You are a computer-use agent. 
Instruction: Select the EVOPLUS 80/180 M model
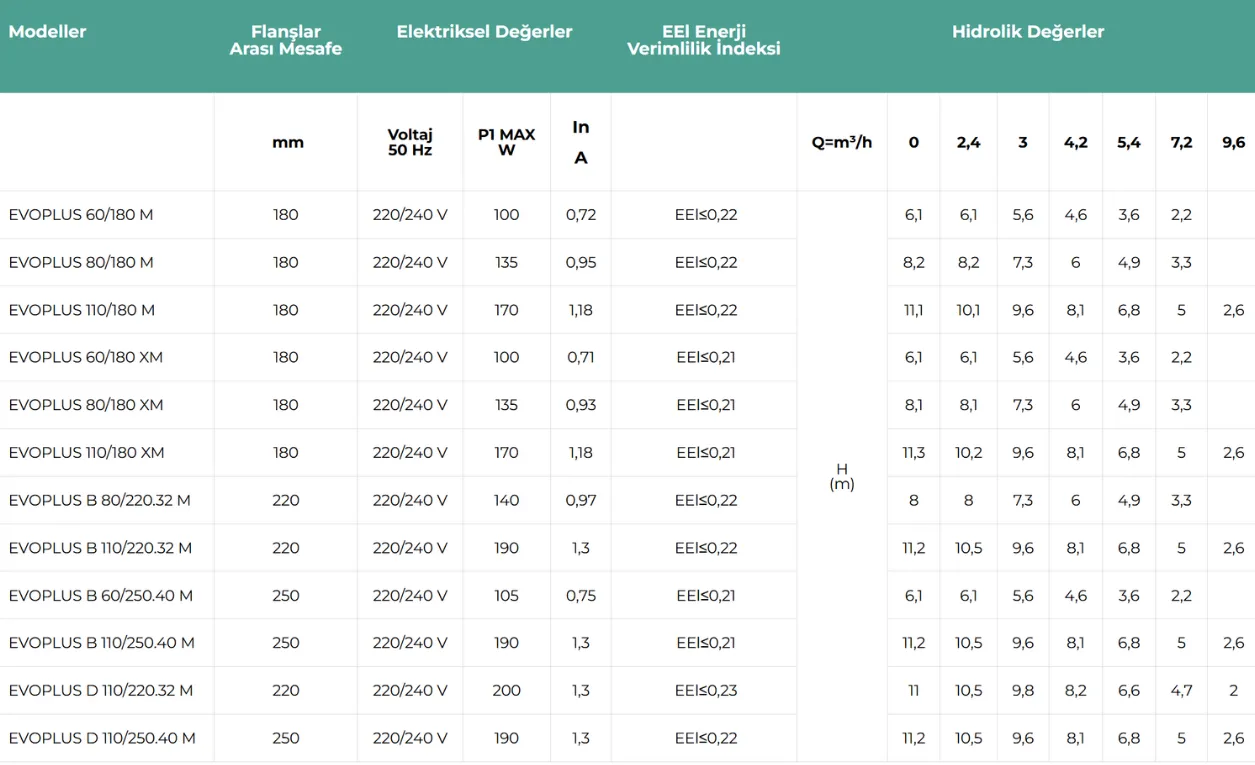81,263
